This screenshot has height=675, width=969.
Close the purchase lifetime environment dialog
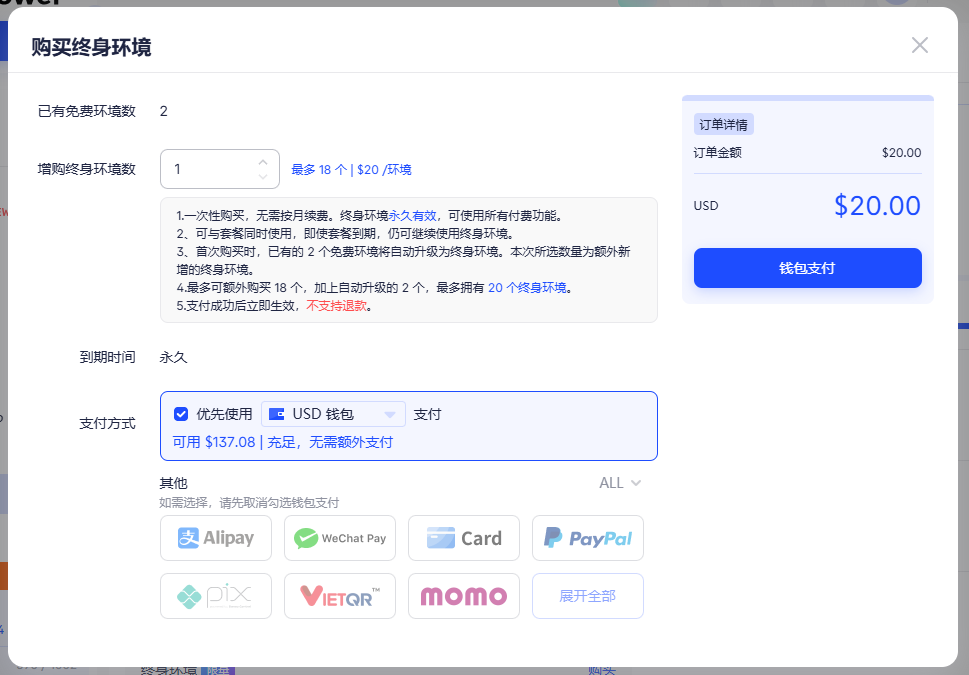coord(920,45)
